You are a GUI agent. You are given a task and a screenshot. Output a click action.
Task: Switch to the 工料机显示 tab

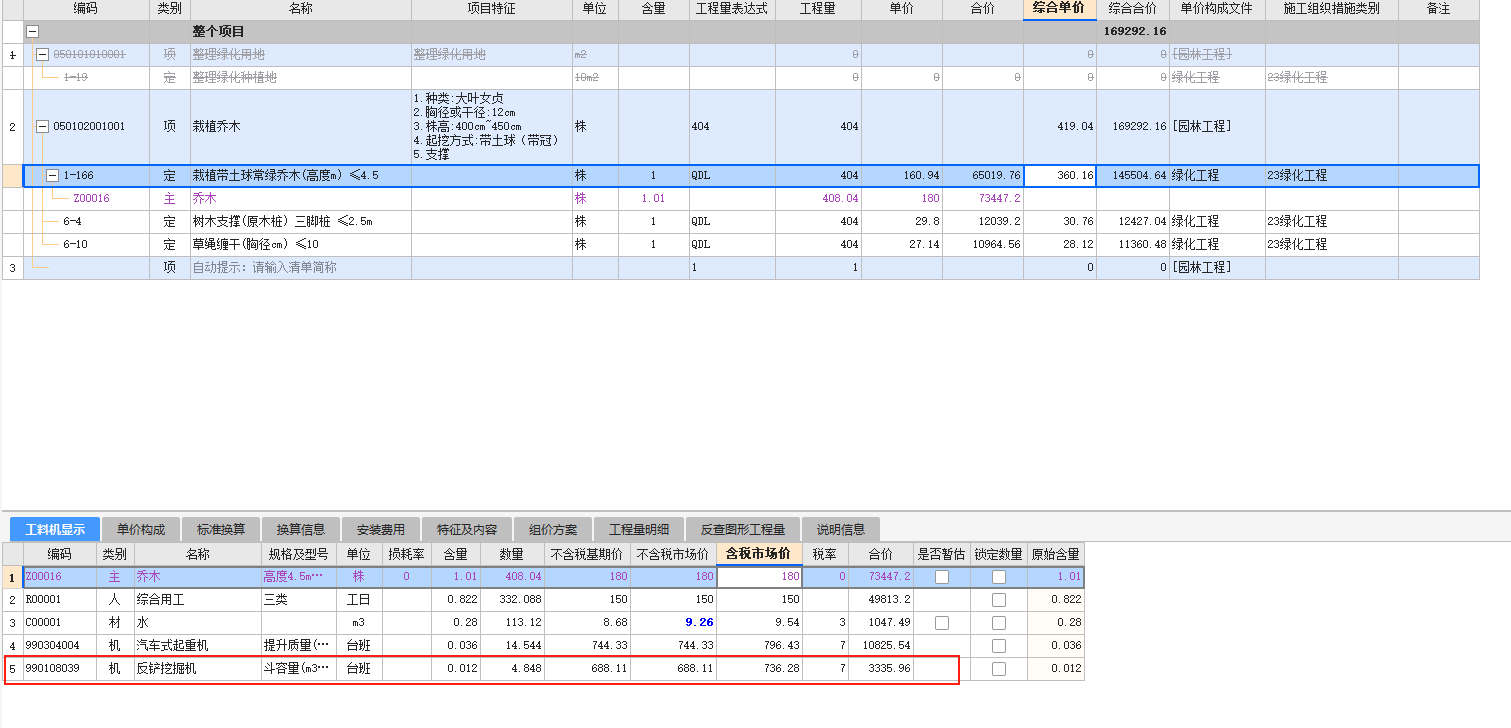[x=55, y=530]
